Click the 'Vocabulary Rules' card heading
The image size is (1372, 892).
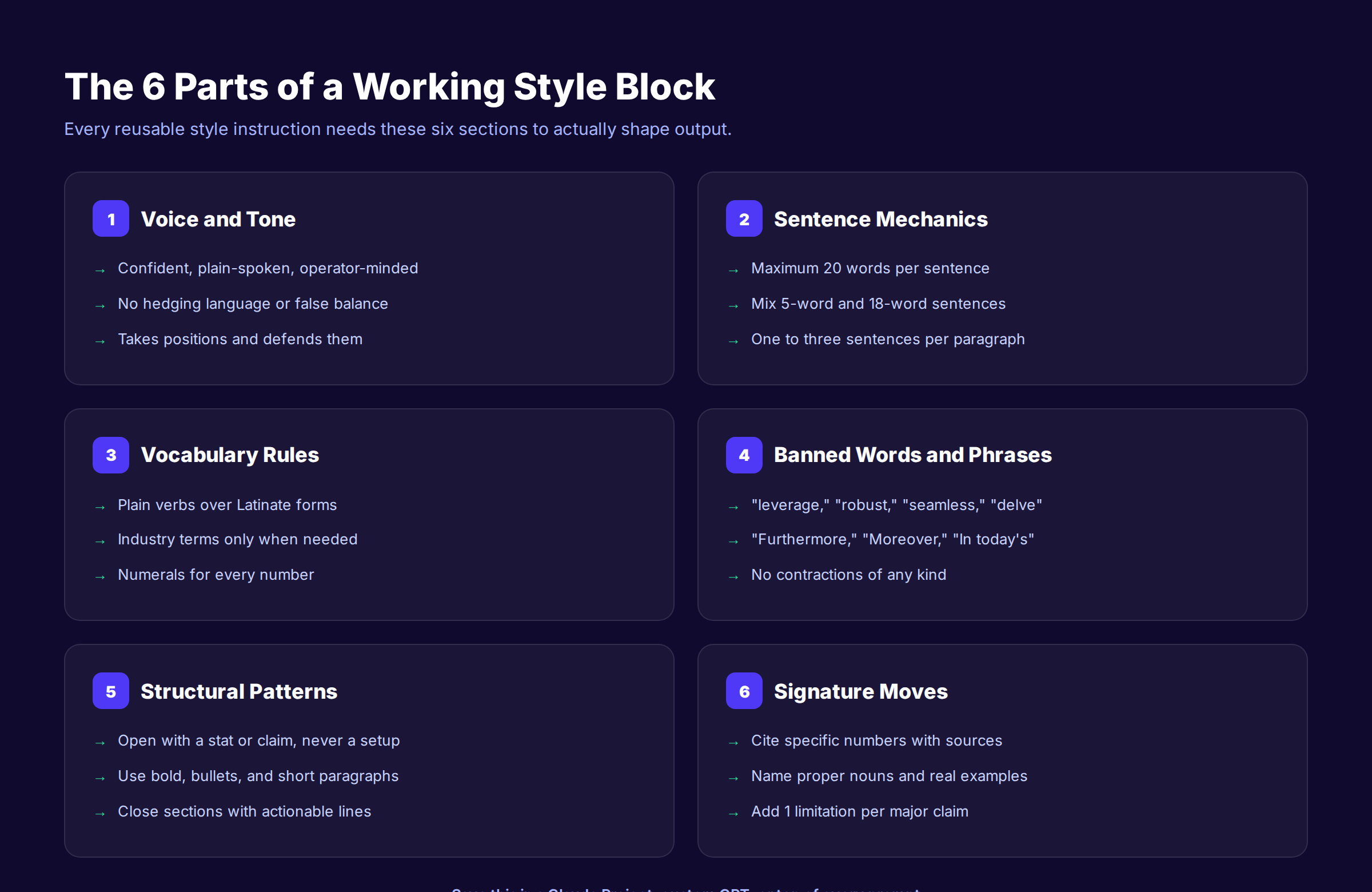tap(229, 455)
